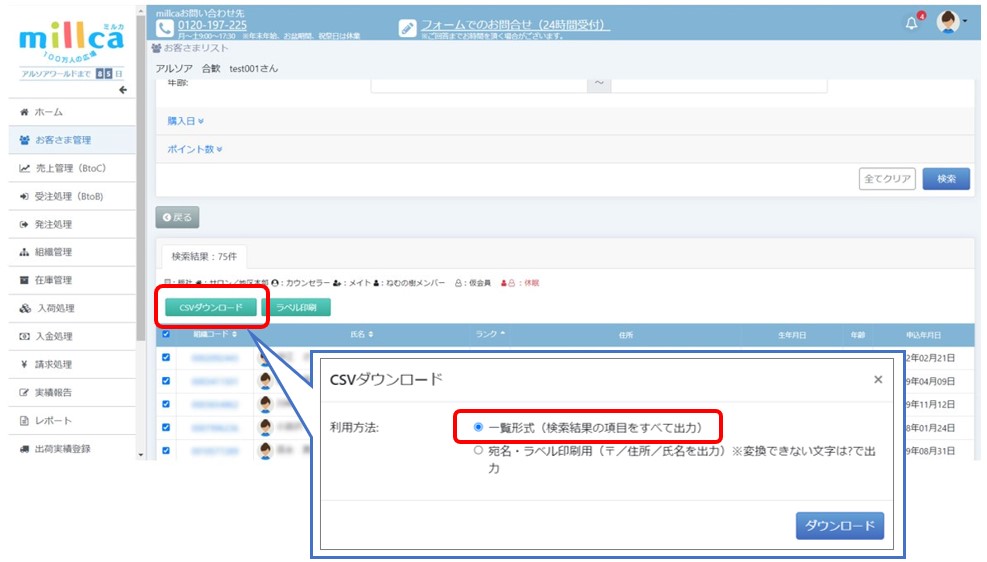The width and height of the screenshot is (987, 562).
Task: Expand the ポイント数 filter section
Action: click(194, 149)
